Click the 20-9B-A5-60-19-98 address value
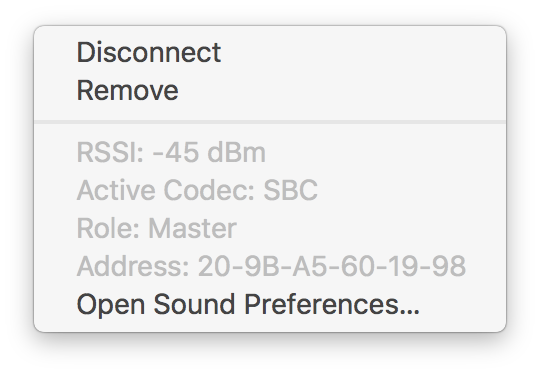The image size is (540, 374). (x=332, y=266)
